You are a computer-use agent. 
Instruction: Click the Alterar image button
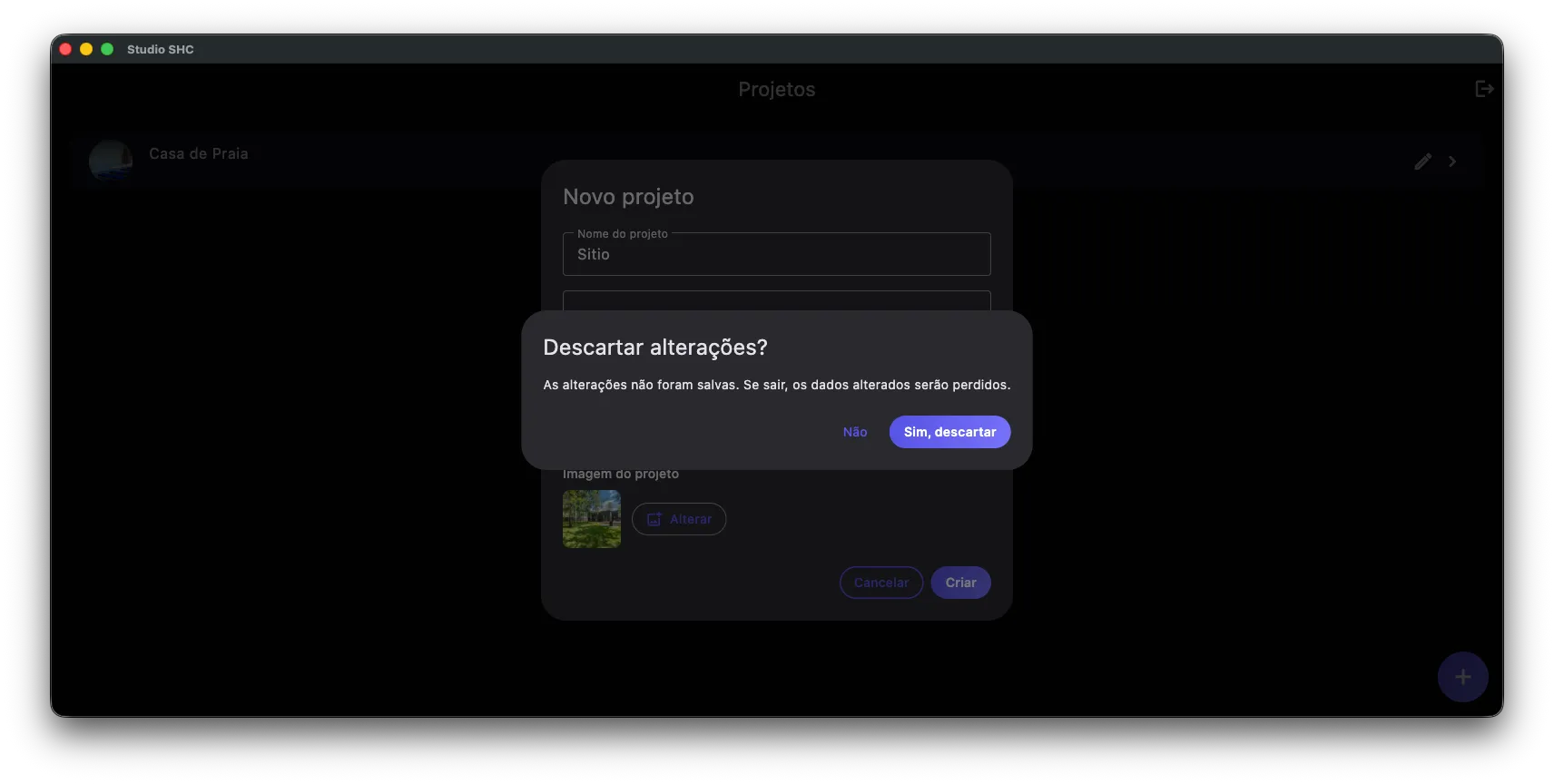click(679, 519)
